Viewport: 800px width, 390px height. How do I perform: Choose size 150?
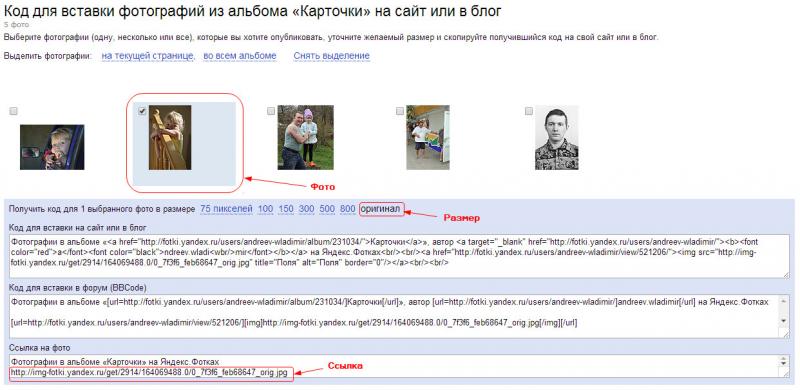[x=286, y=209]
